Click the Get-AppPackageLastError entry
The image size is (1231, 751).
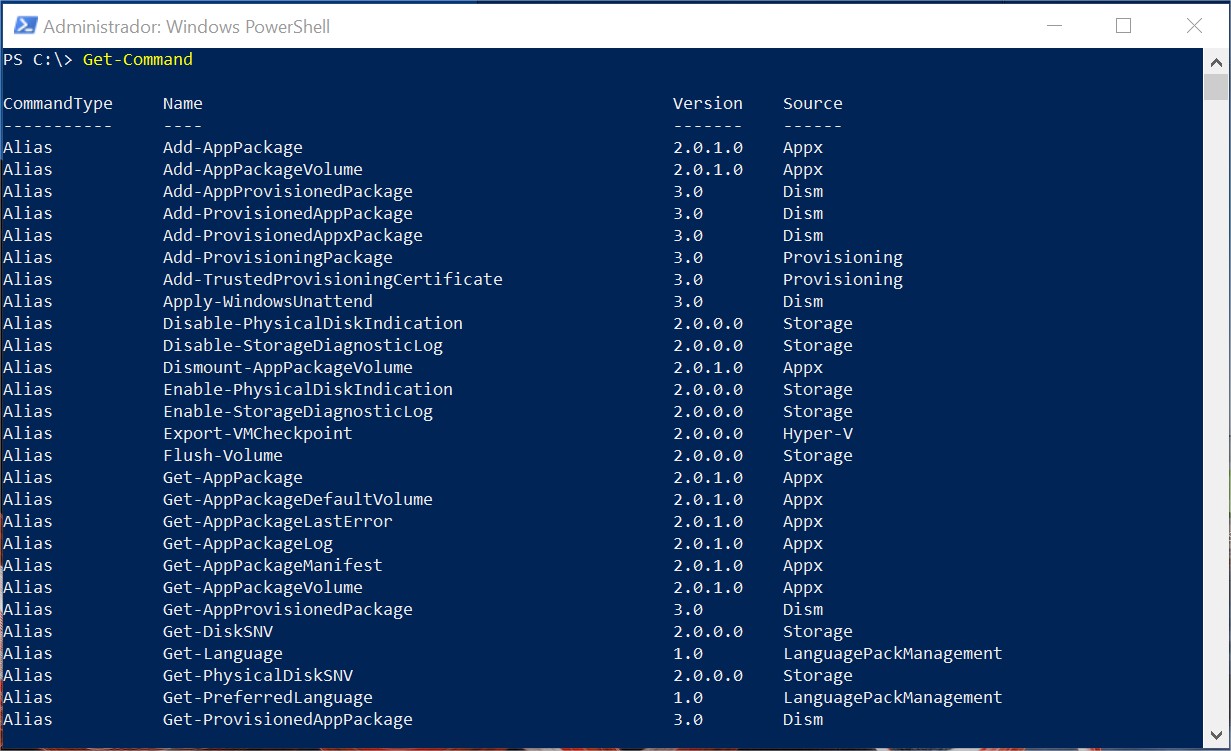tap(278, 522)
